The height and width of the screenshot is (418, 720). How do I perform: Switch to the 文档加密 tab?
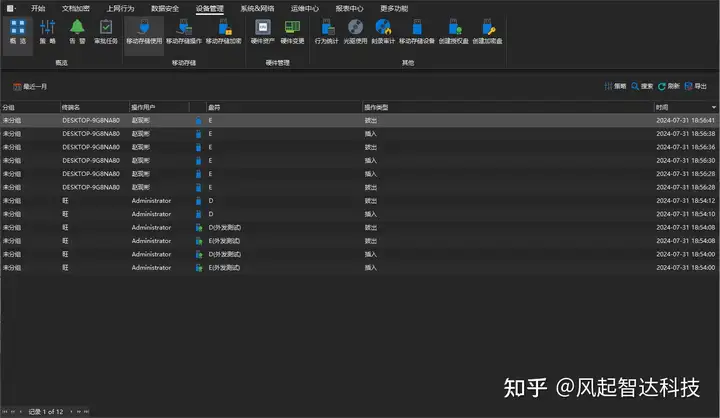[x=76, y=8]
